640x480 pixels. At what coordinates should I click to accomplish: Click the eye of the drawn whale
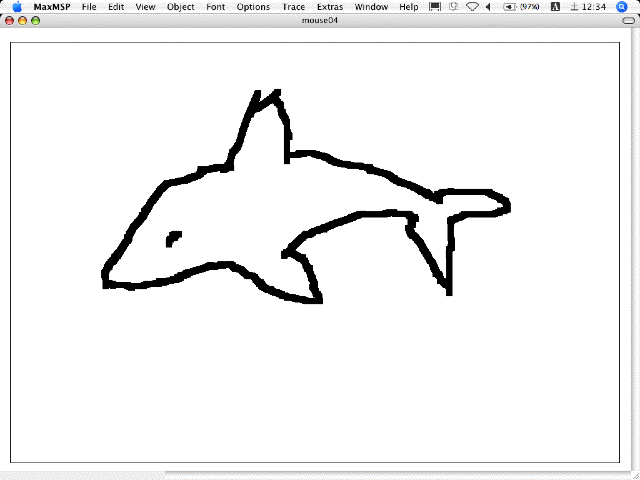coord(173,238)
